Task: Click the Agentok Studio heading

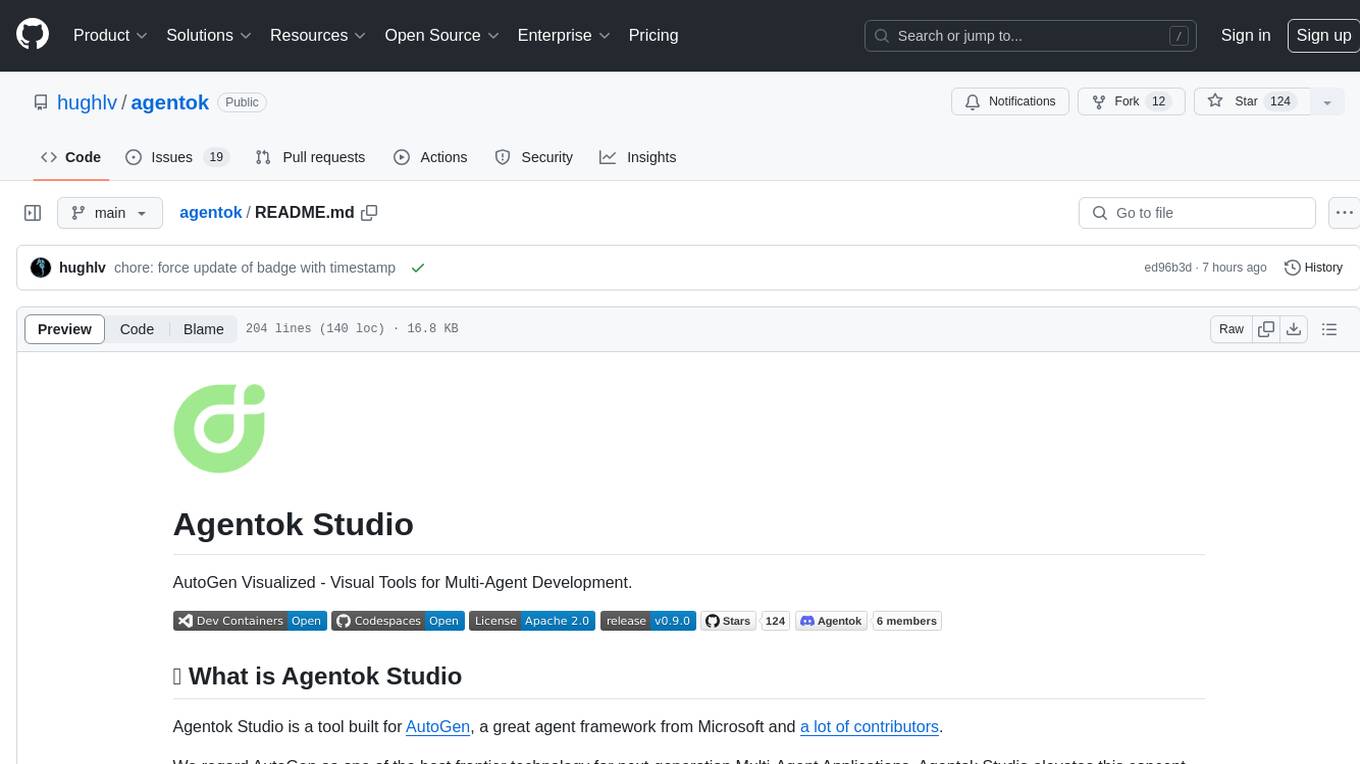Action: (293, 524)
